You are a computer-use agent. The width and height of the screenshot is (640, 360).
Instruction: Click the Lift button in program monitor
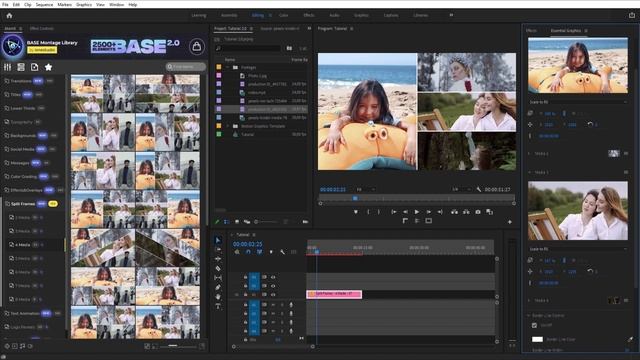[x=454, y=212]
